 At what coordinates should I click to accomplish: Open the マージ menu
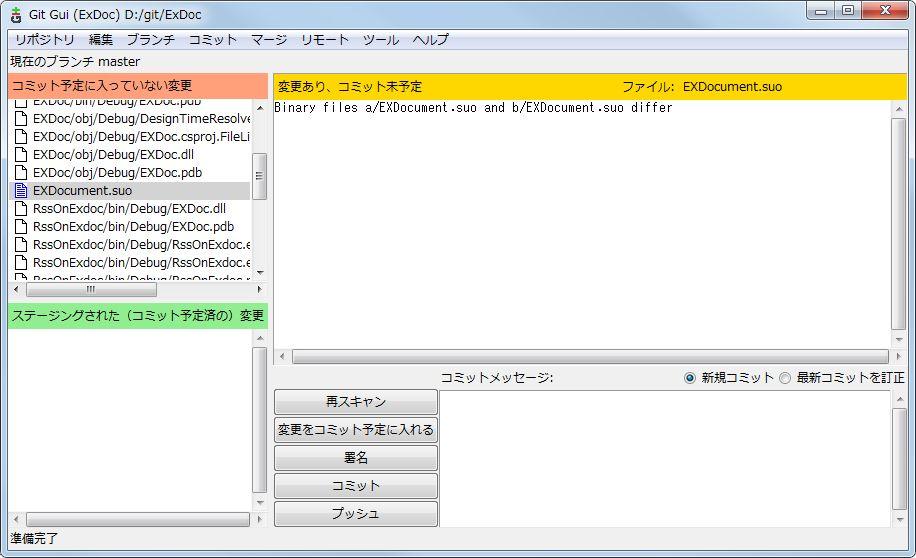tap(269, 40)
